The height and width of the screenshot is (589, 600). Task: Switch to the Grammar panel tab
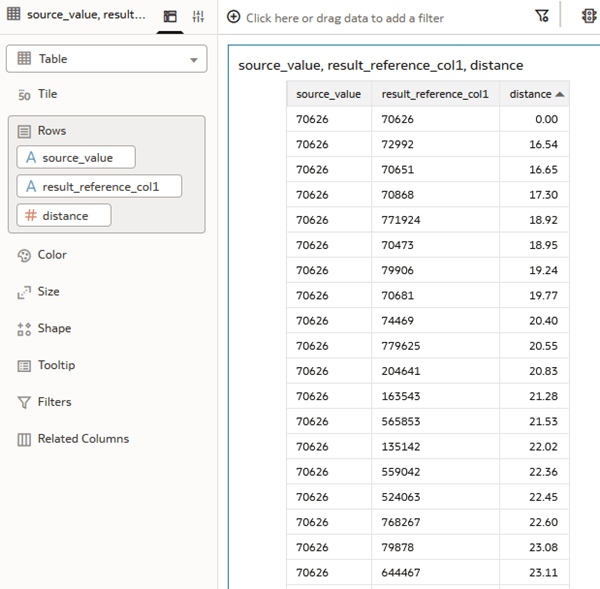point(170,16)
